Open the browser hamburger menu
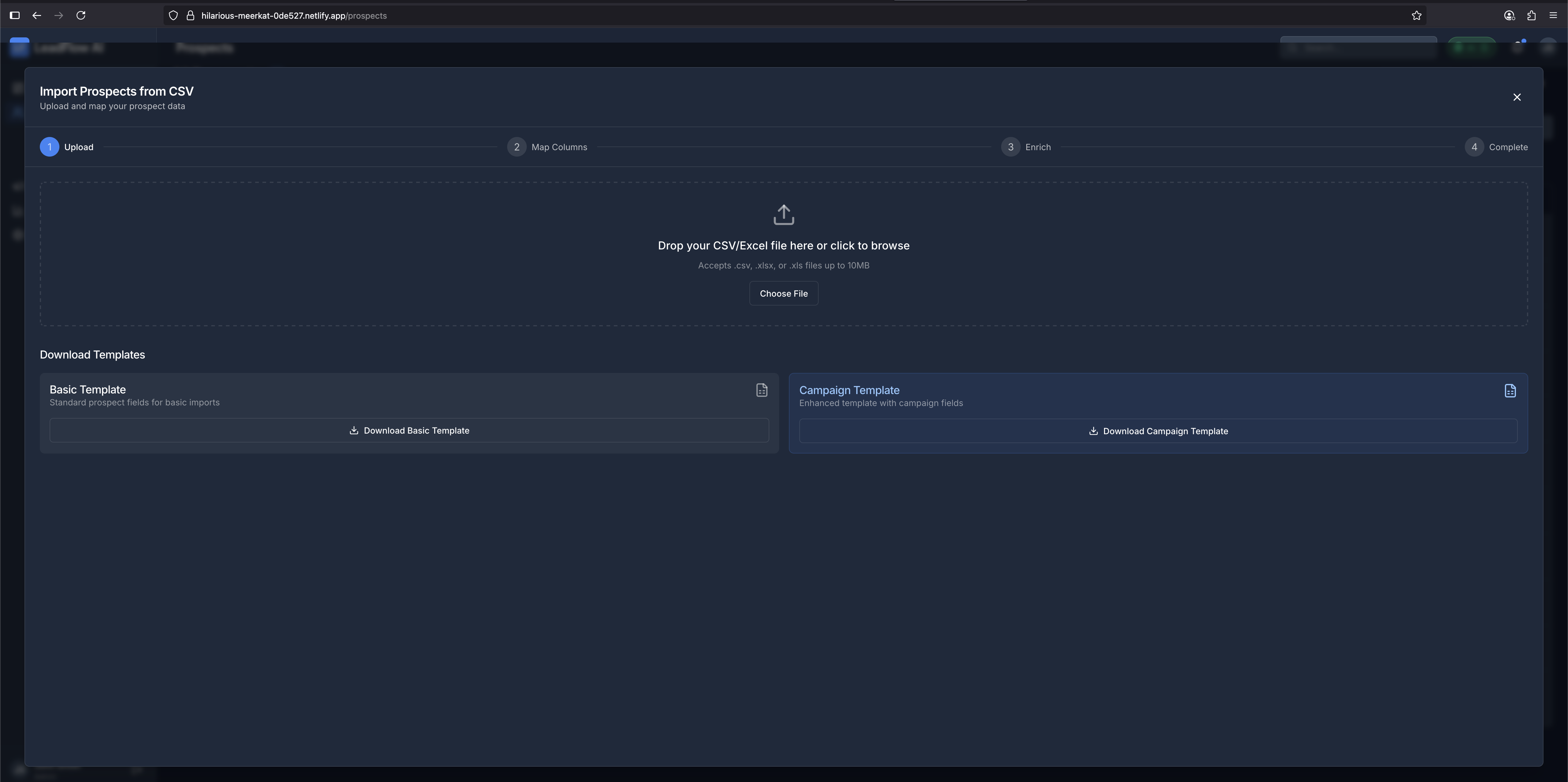 point(1553,16)
